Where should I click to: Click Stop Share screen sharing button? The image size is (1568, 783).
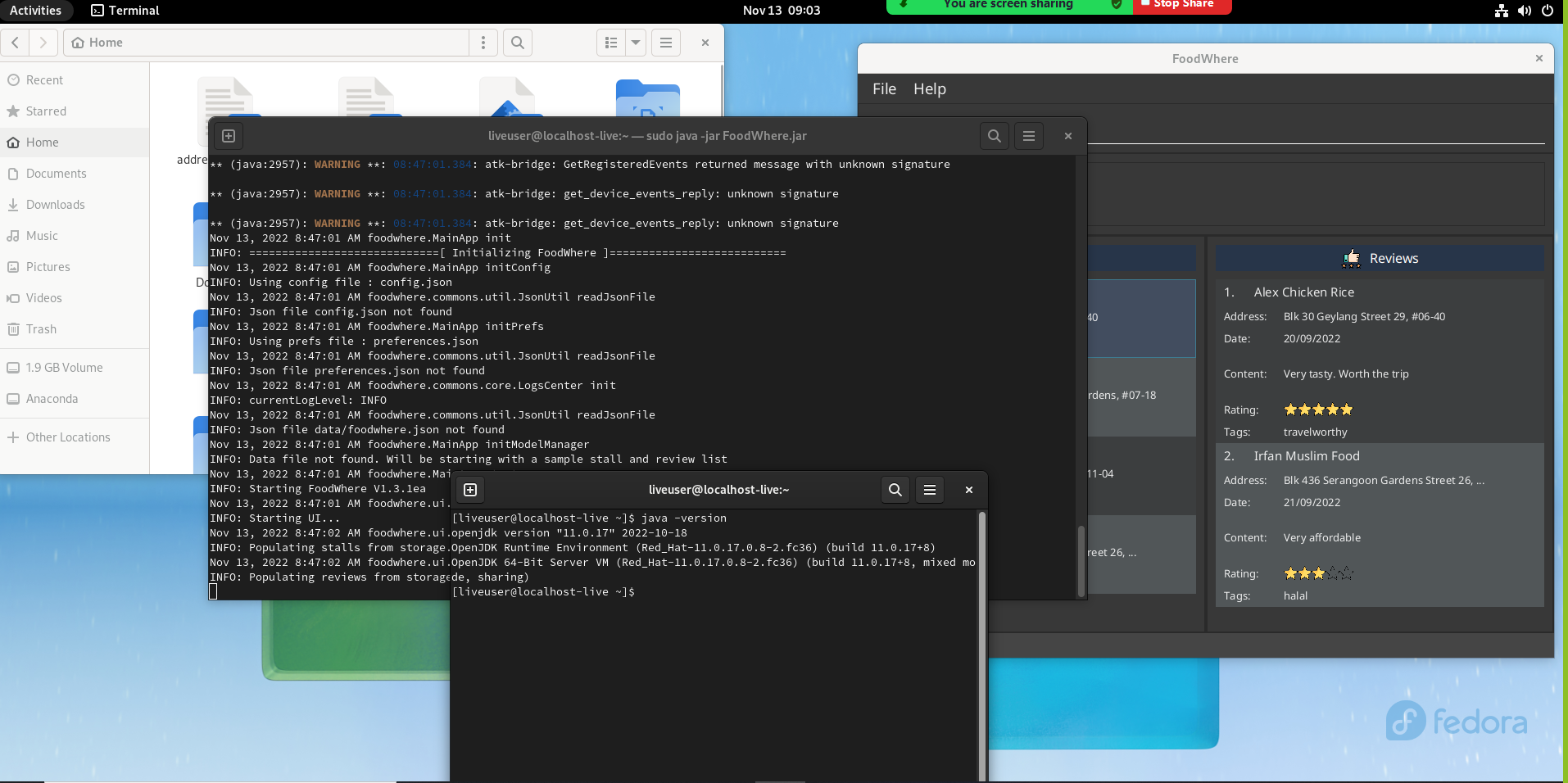click(1182, 5)
